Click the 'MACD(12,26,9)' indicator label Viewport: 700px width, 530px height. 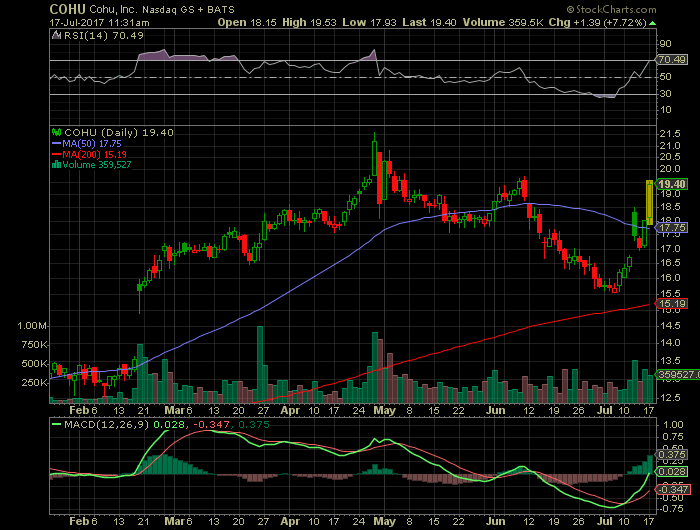(107, 424)
